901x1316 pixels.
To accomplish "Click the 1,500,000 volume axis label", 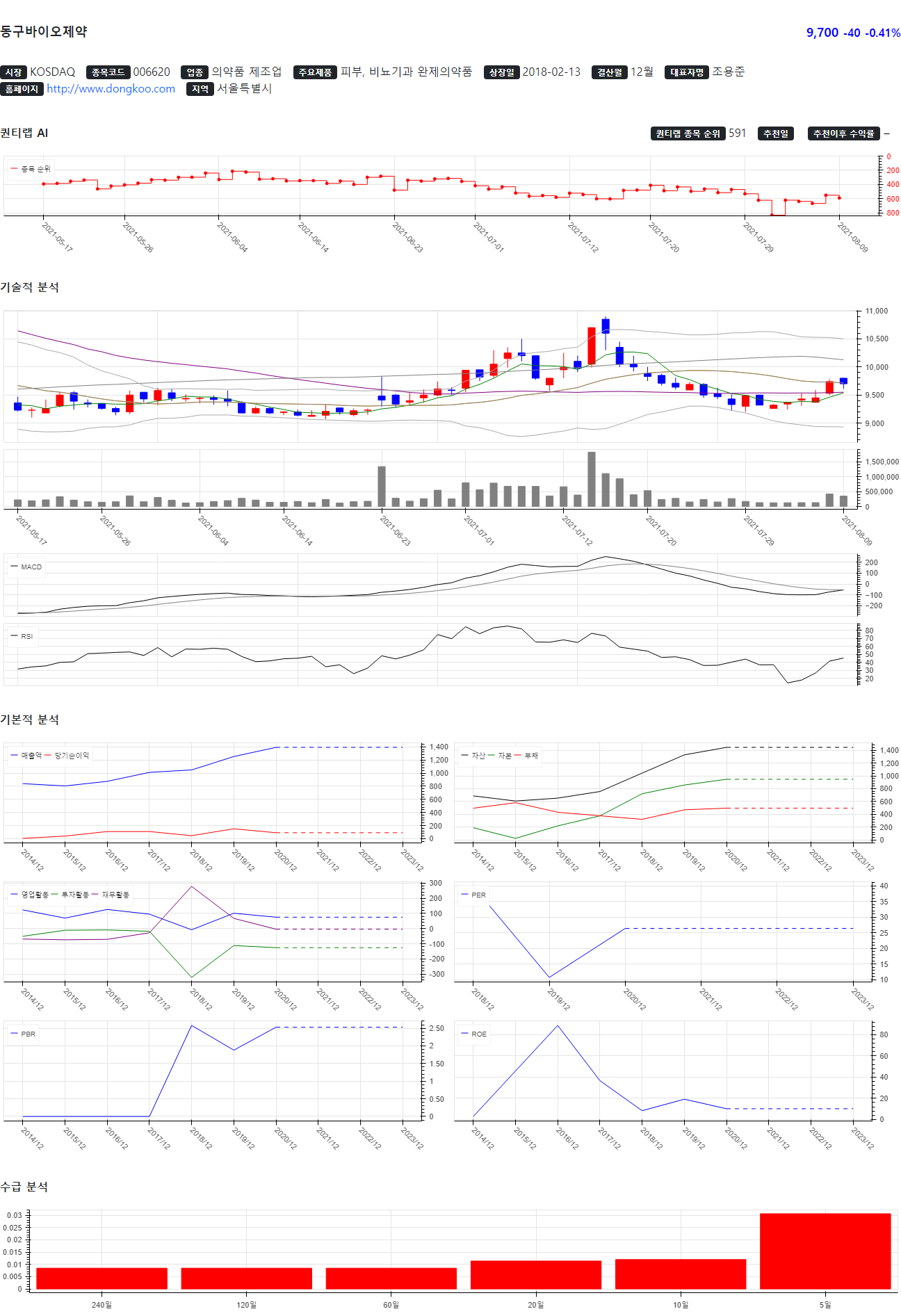I will coord(882,462).
